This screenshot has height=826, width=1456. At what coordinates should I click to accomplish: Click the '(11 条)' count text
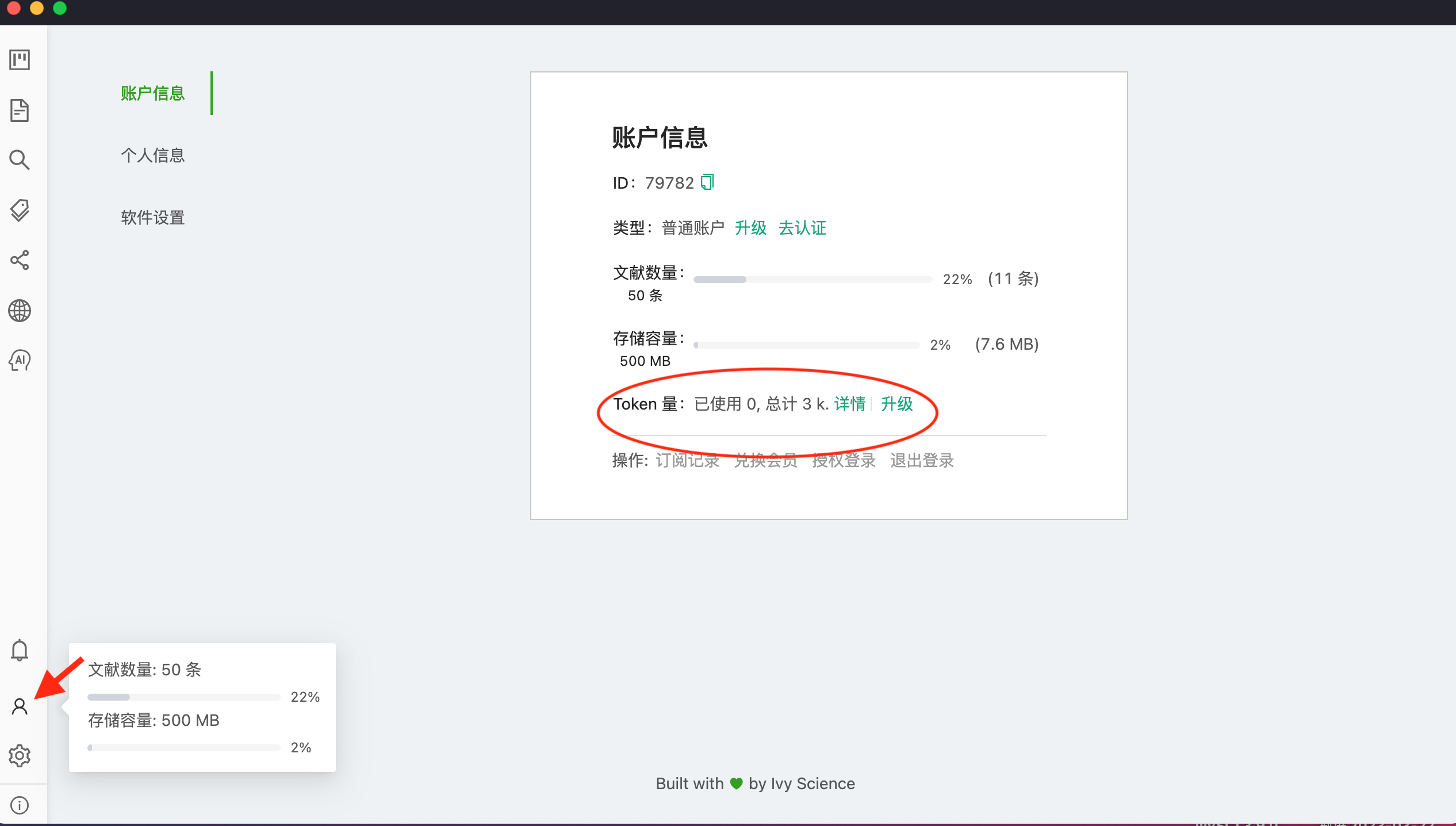point(1013,279)
